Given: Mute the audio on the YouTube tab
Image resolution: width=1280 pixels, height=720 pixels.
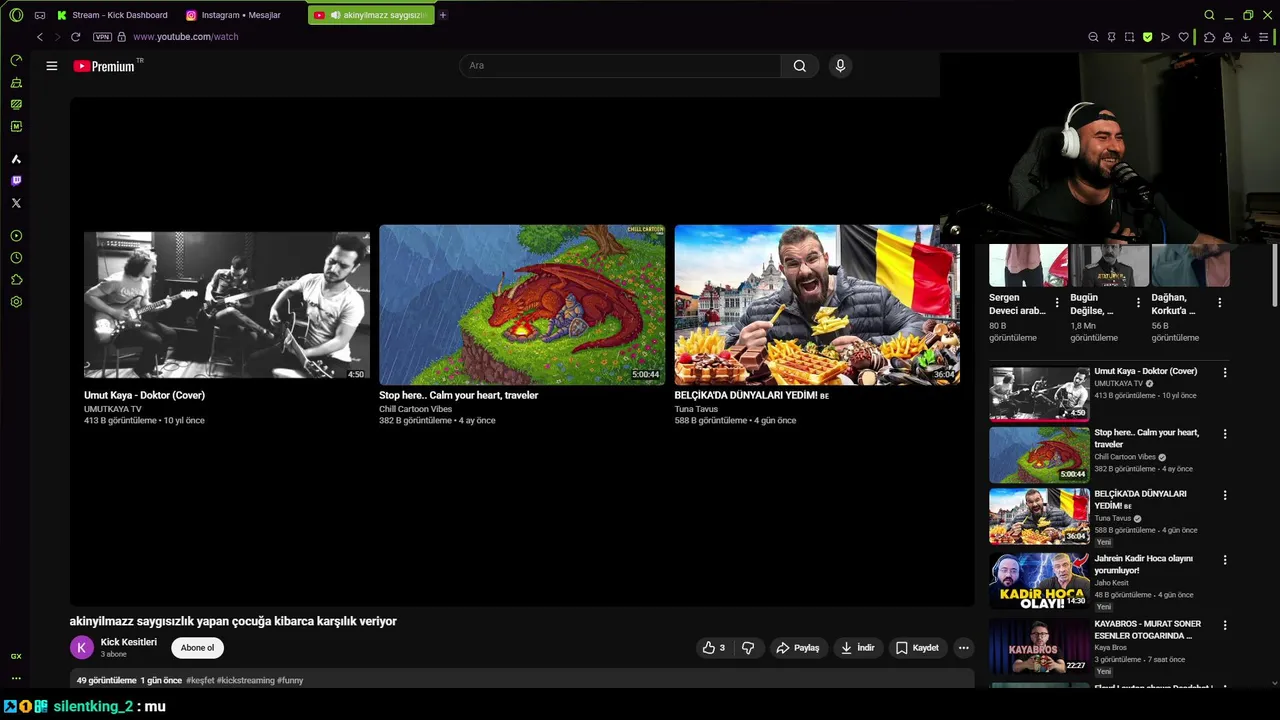Looking at the screenshot, I should tap(335, 15).
